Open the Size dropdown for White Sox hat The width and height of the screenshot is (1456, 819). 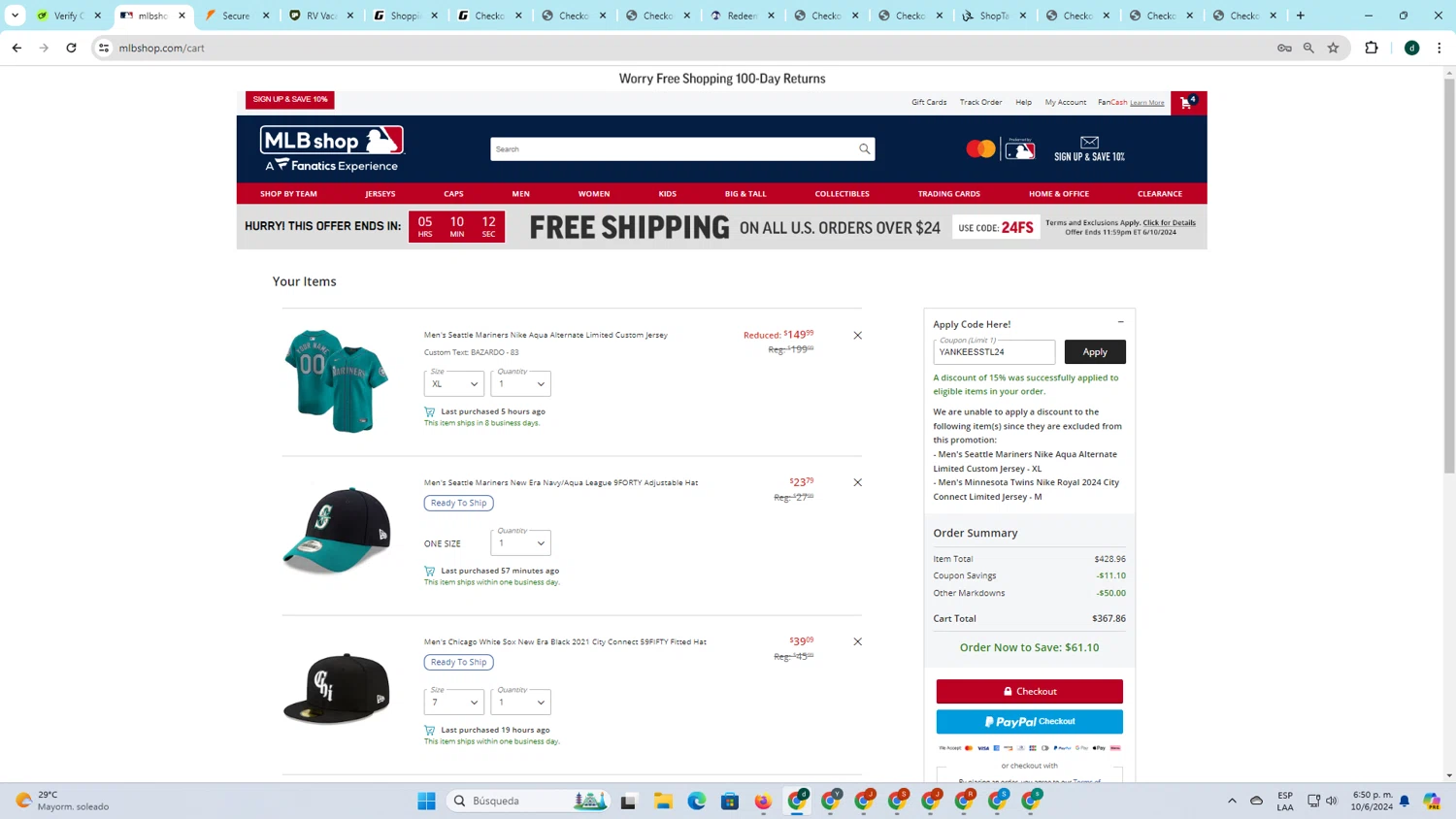pos(453,702)
